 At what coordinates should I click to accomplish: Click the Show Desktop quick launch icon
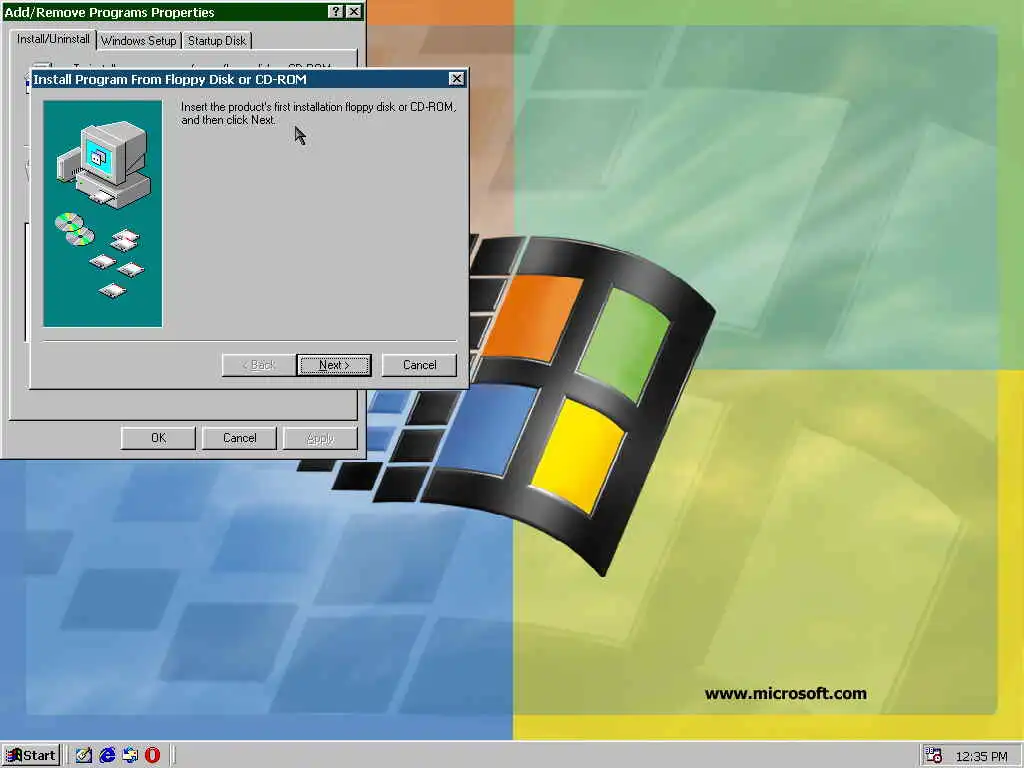point(84,756)
